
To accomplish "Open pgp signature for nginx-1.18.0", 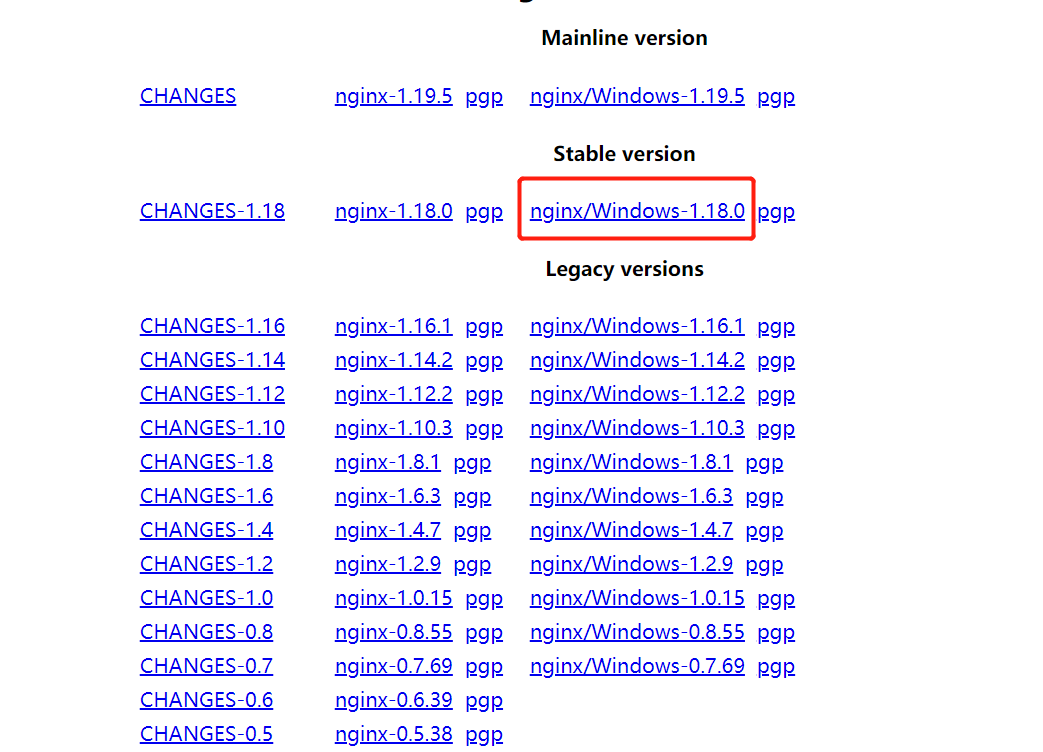I will 484,212.
